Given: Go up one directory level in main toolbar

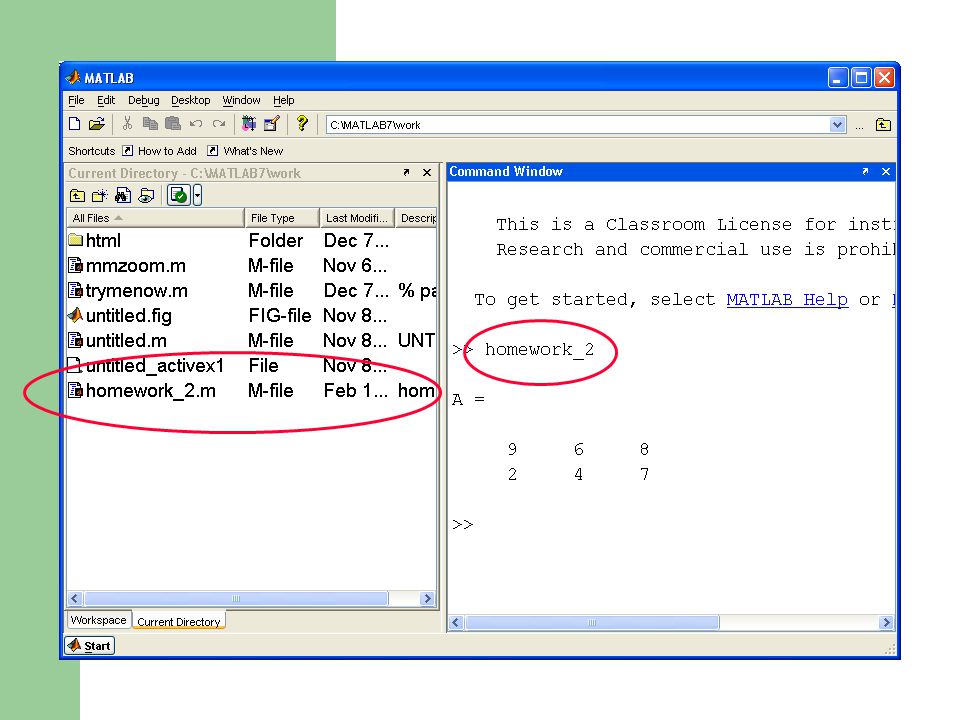Looking at the screenshot, I should tap(883, 125).
